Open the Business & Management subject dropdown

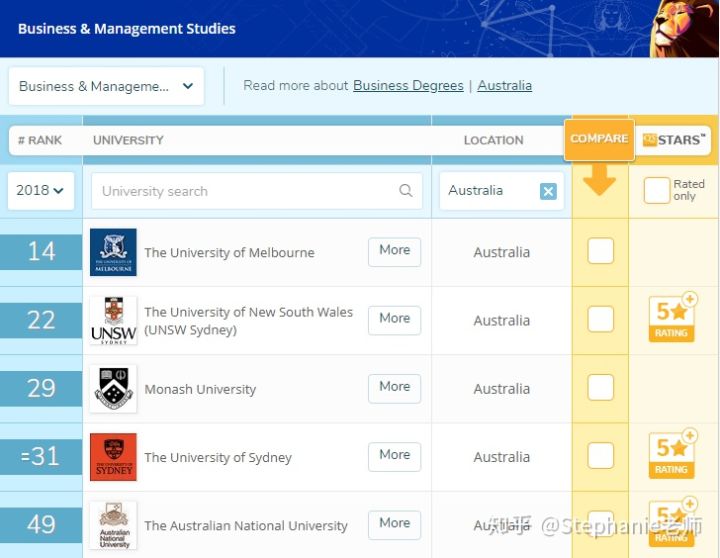(x=106, y=86)
